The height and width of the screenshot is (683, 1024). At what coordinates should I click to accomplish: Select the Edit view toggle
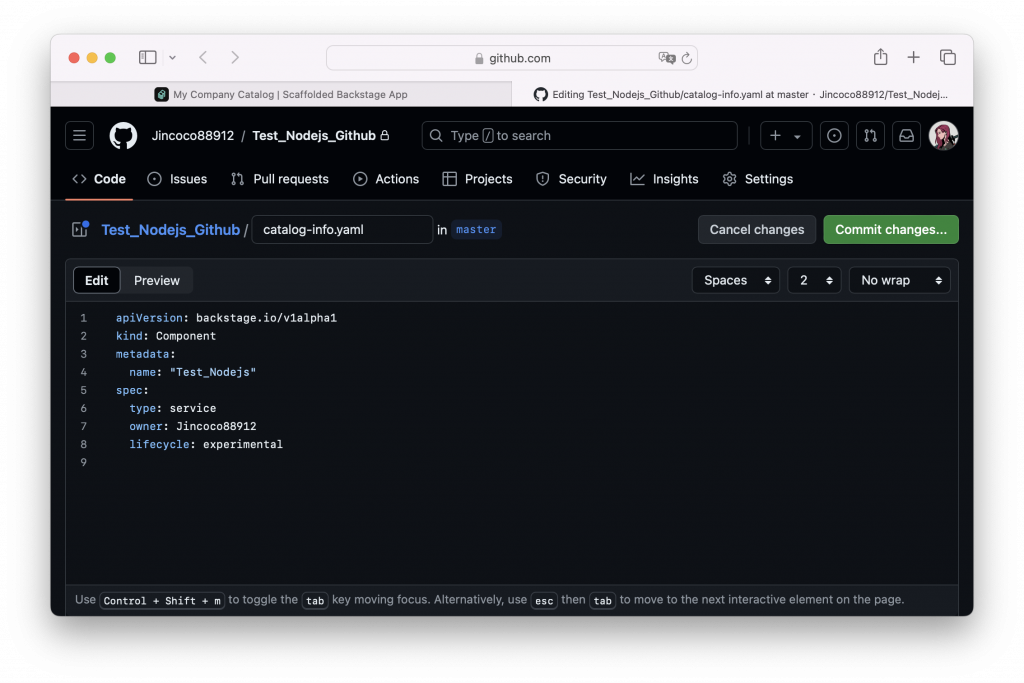coord(97,280)
